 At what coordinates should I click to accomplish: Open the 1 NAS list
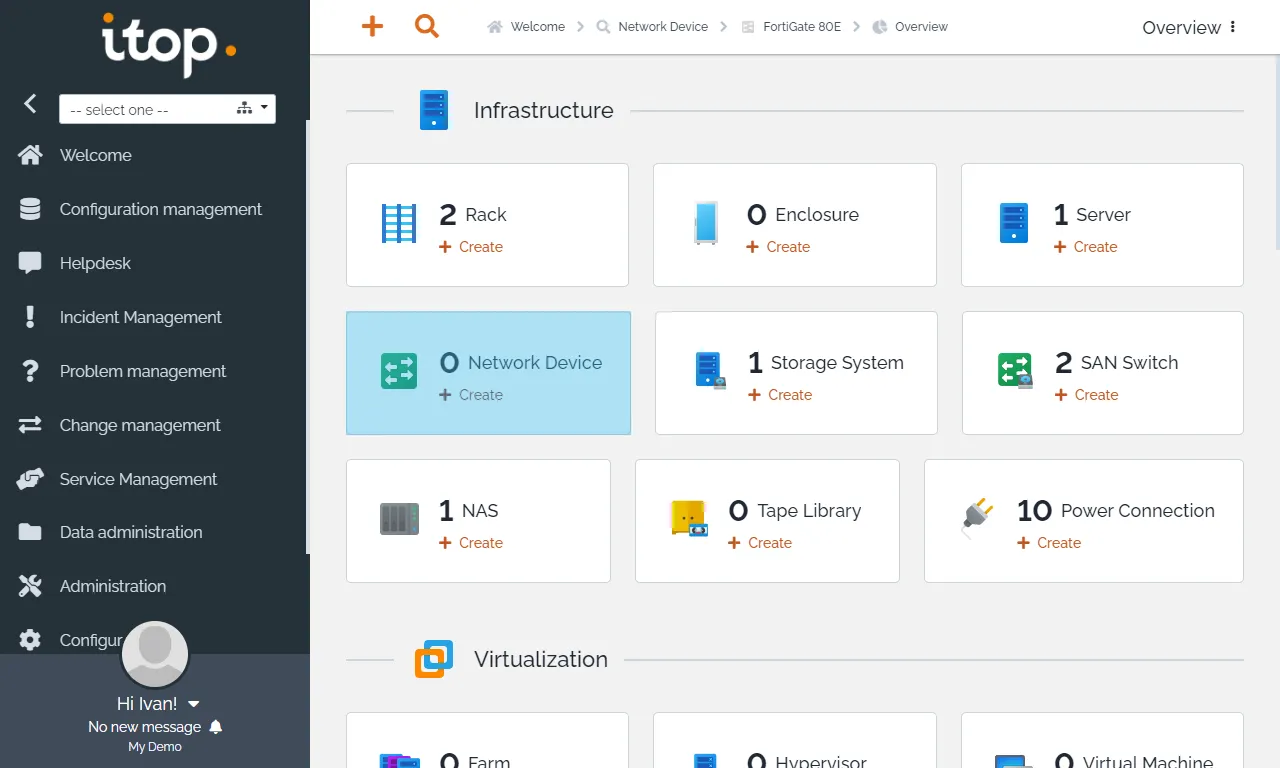(469, 510)
